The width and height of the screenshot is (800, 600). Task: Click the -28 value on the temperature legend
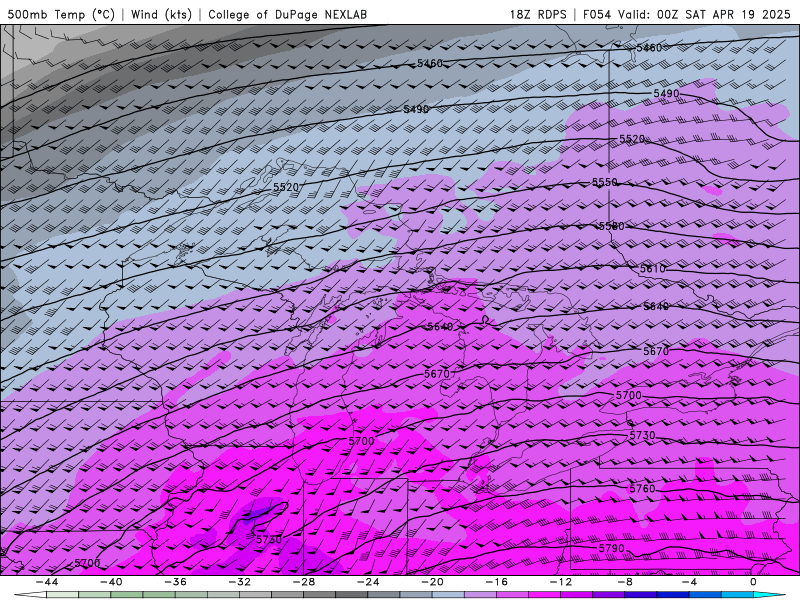(x=304, y=582)
